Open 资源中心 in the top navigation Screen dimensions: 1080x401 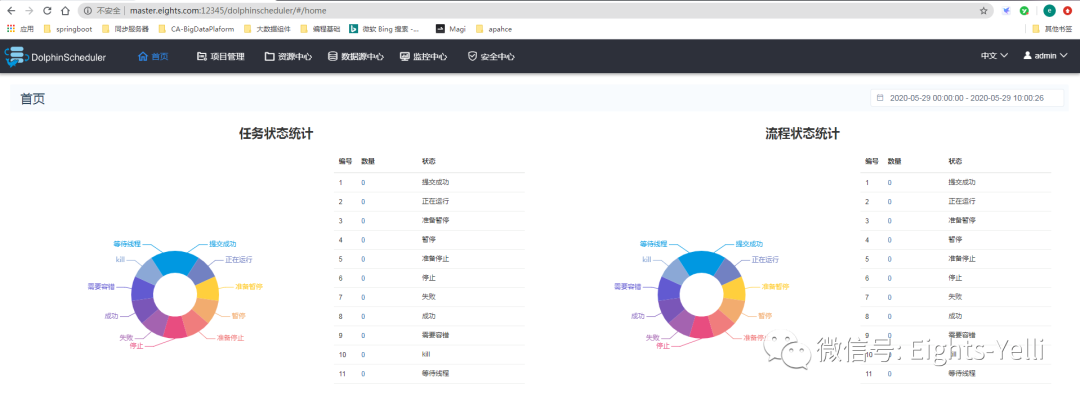click(x=289, y=56)
